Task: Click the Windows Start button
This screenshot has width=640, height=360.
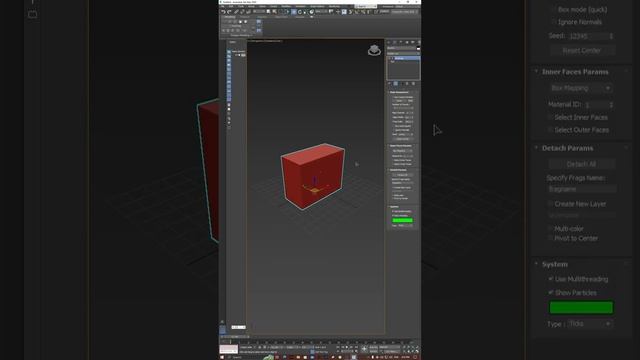Action: coord(222,357)
